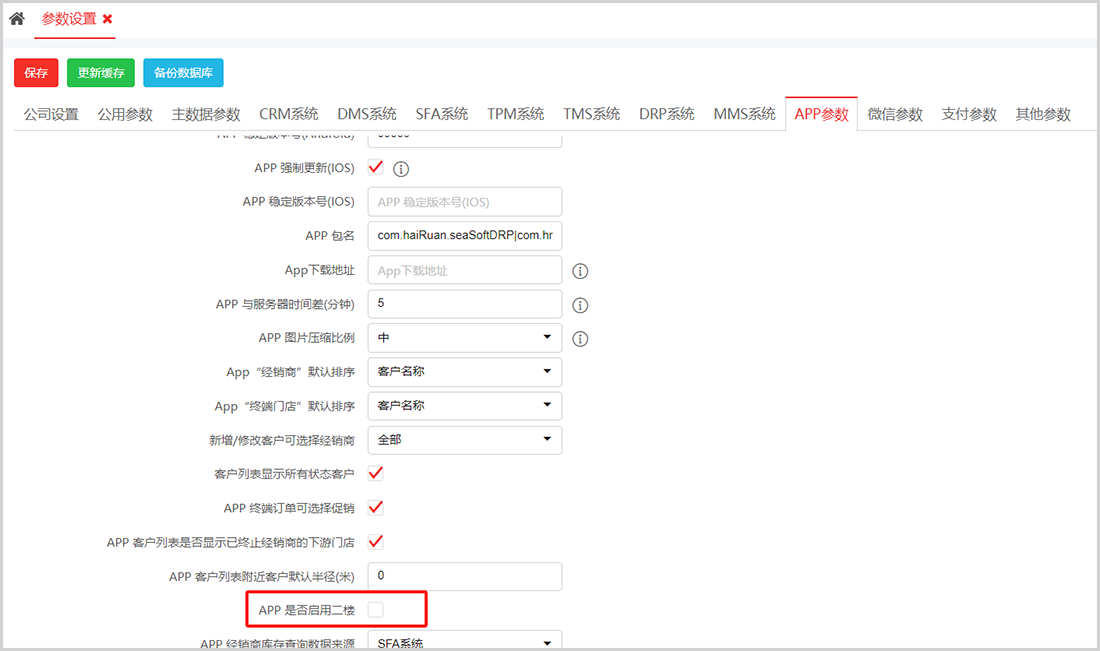The height and width of the screenshot is (651, 1100).
Task: Click info icon next to APP 强制更新(IOS)
Action: (401, 169)
